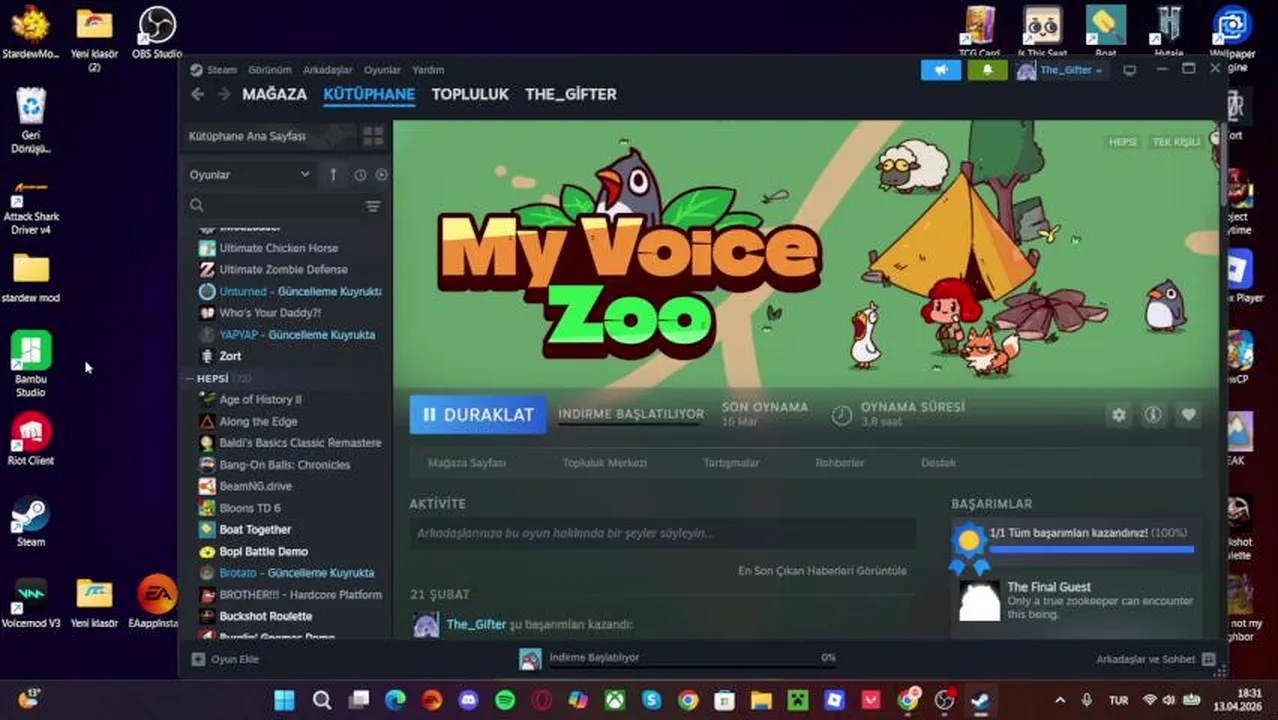Go to the MAĞAZA tab
This screenshot has width=1278, height=720.
click(x=274, y=94)
